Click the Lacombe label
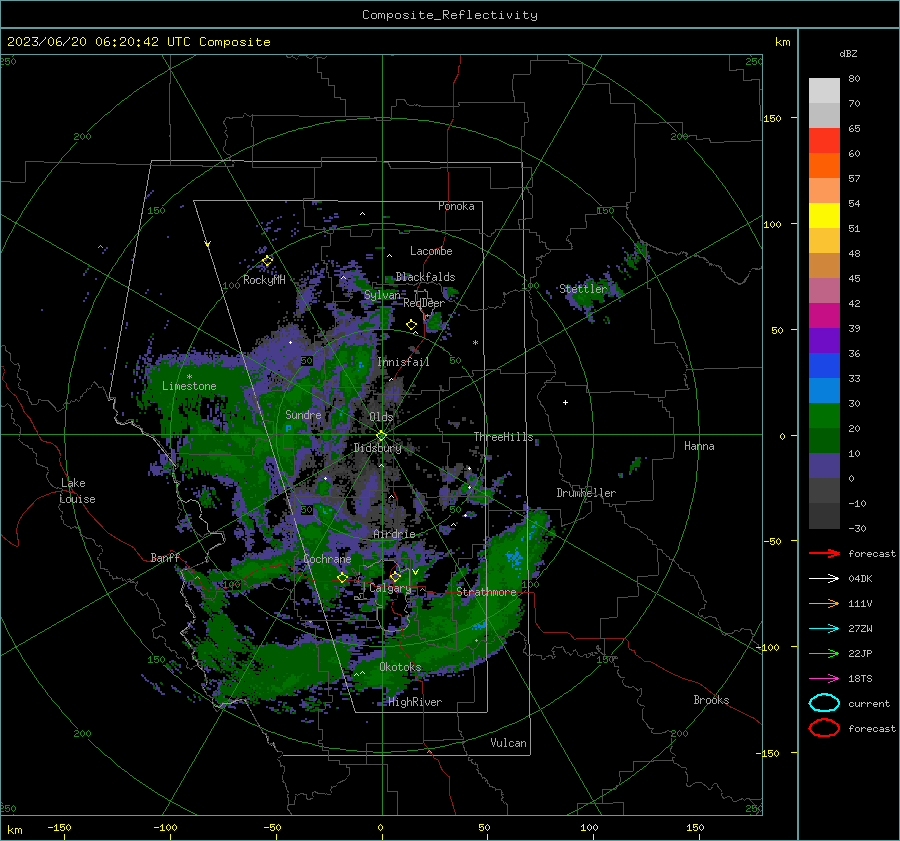Image resolution: width=900 pixels, height=841 pixels. 431,251
